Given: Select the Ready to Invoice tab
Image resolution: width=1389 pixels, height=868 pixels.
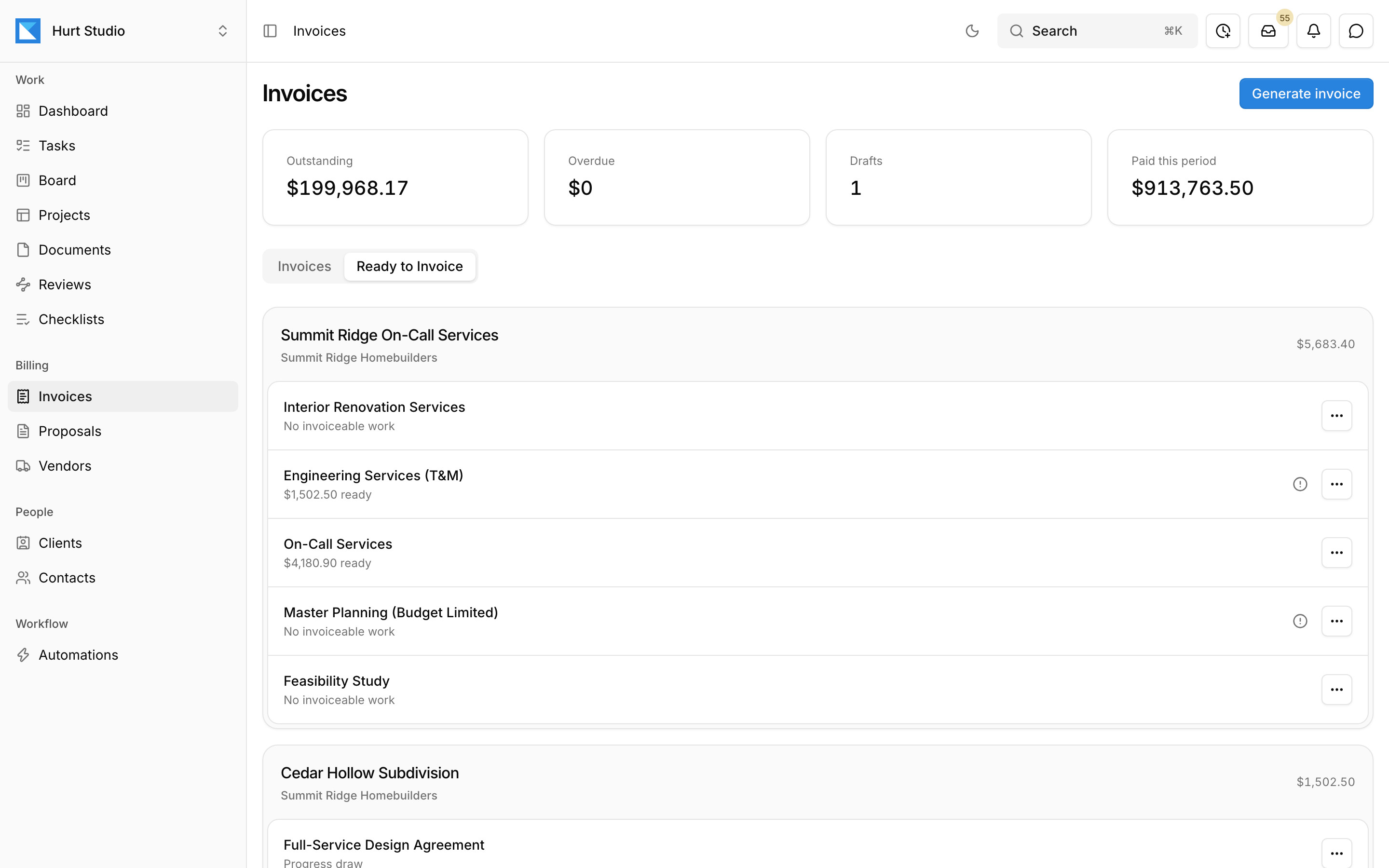Looking at the screenshot, I should click(x=409, y=266).
